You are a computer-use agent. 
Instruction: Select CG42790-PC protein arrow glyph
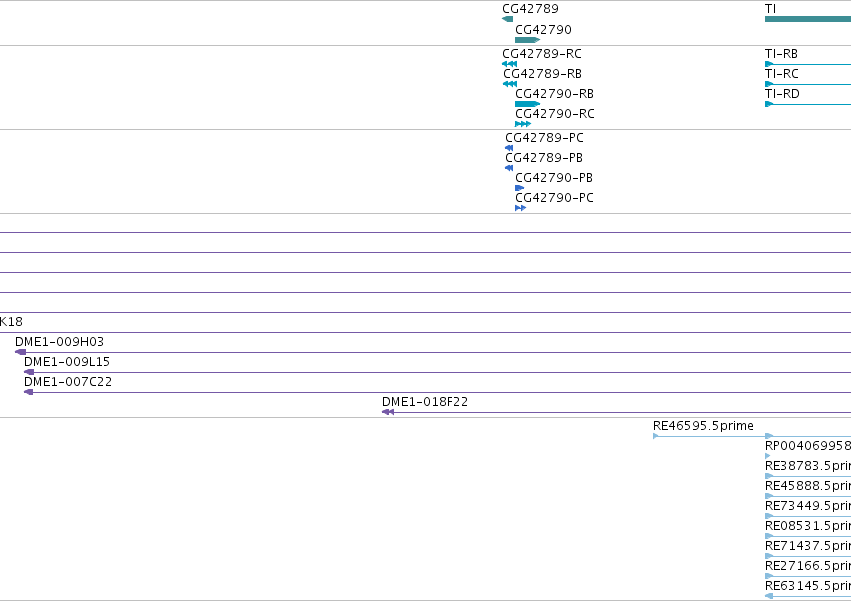[x=520, y=208]
